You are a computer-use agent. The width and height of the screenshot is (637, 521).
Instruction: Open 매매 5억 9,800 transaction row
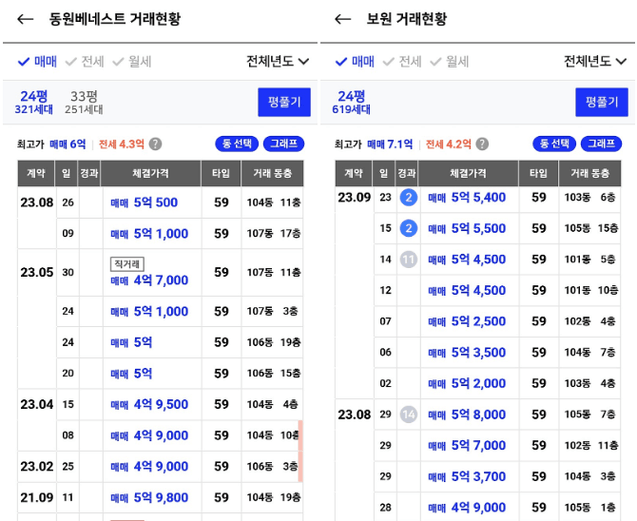click(148, 497)
